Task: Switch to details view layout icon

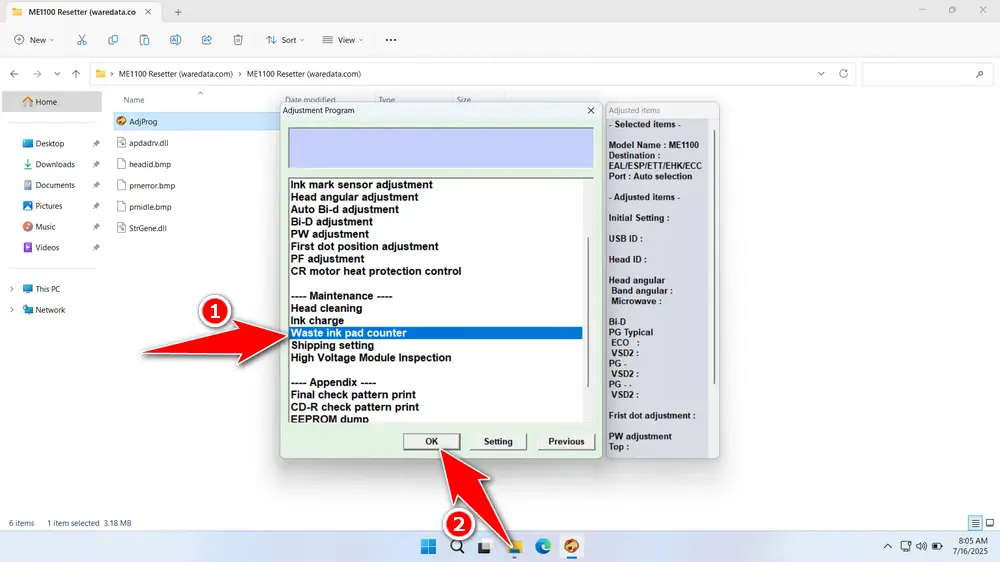Action: (x=975, y=523)
